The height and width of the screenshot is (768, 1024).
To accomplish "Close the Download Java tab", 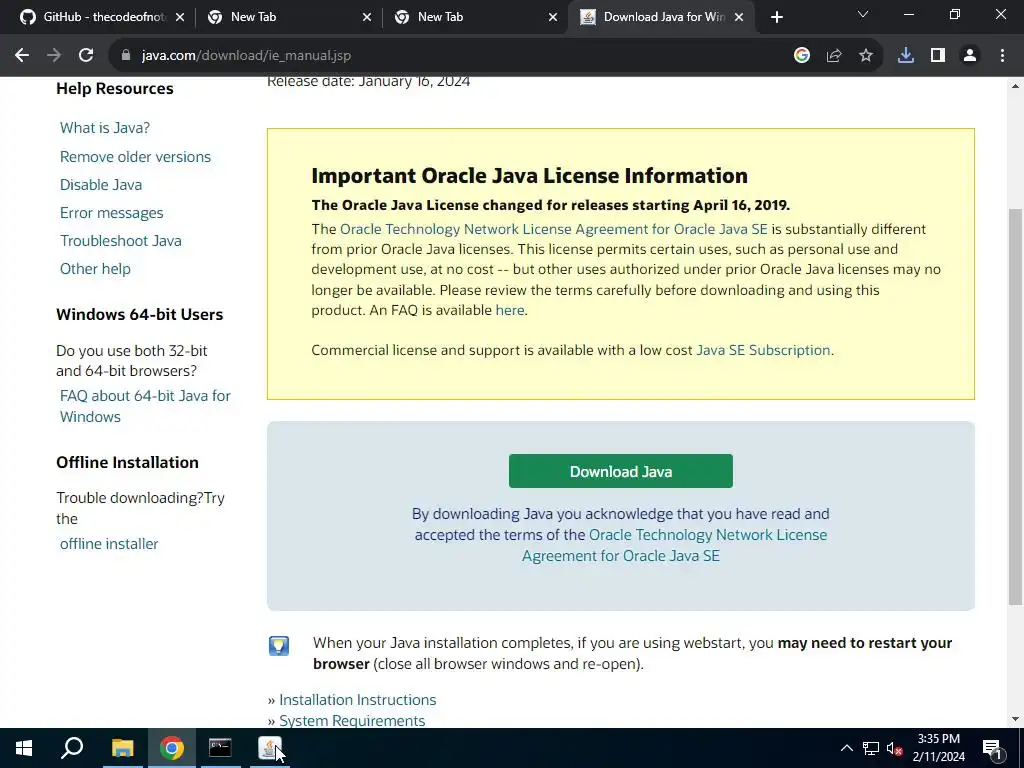I will pyautogui.click(x=739, y=18).
